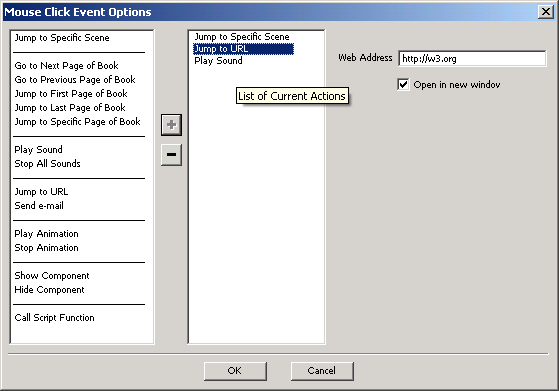
Task: Select Jump to URL in available actions list
Action: (41, 192)
